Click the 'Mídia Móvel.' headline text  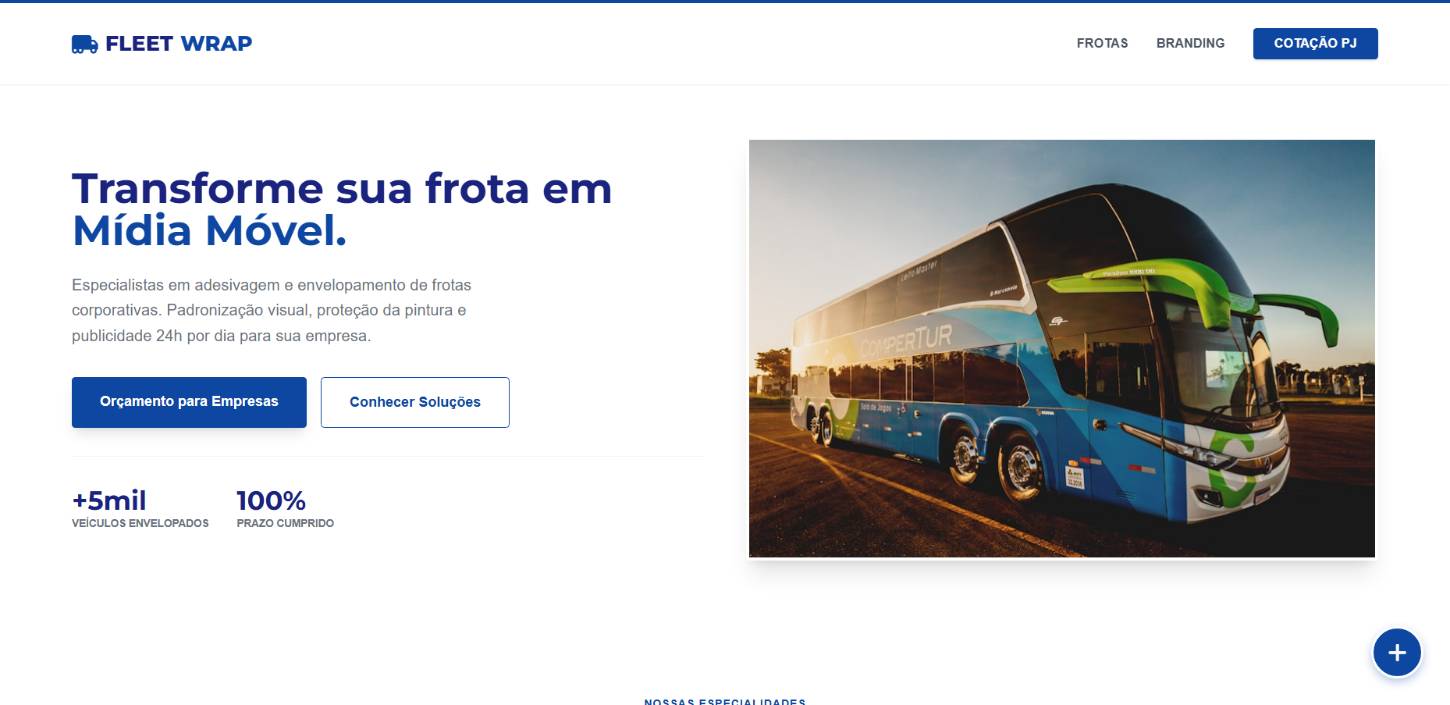click(209, 231)
